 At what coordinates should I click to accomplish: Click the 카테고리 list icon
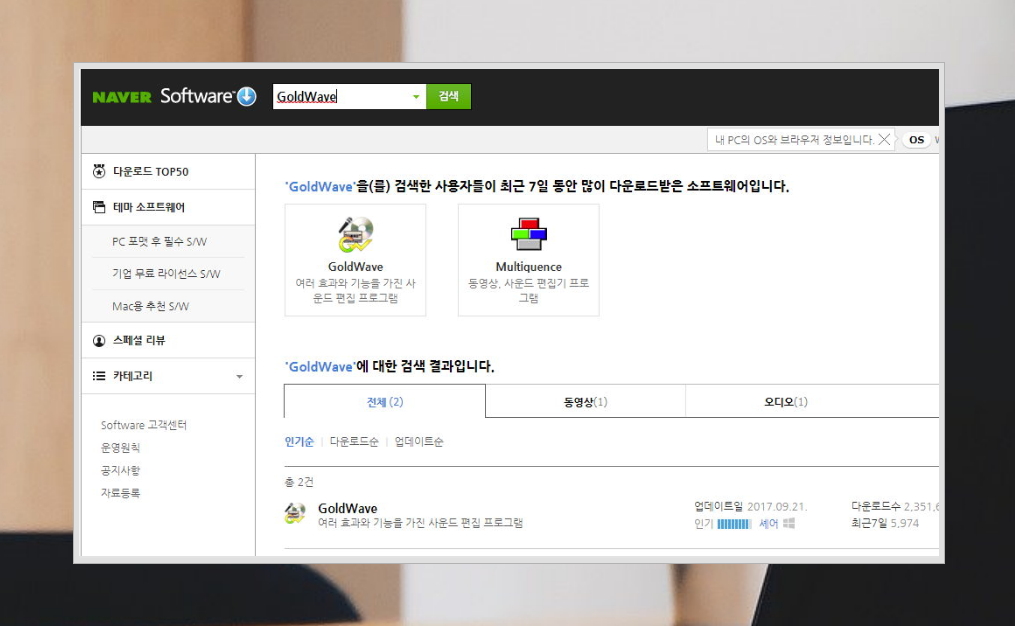pyautogui.click(x=99, y=376)
